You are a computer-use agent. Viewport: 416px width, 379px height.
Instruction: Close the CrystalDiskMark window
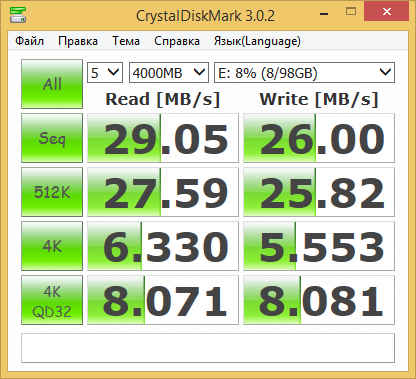(386, 11)
